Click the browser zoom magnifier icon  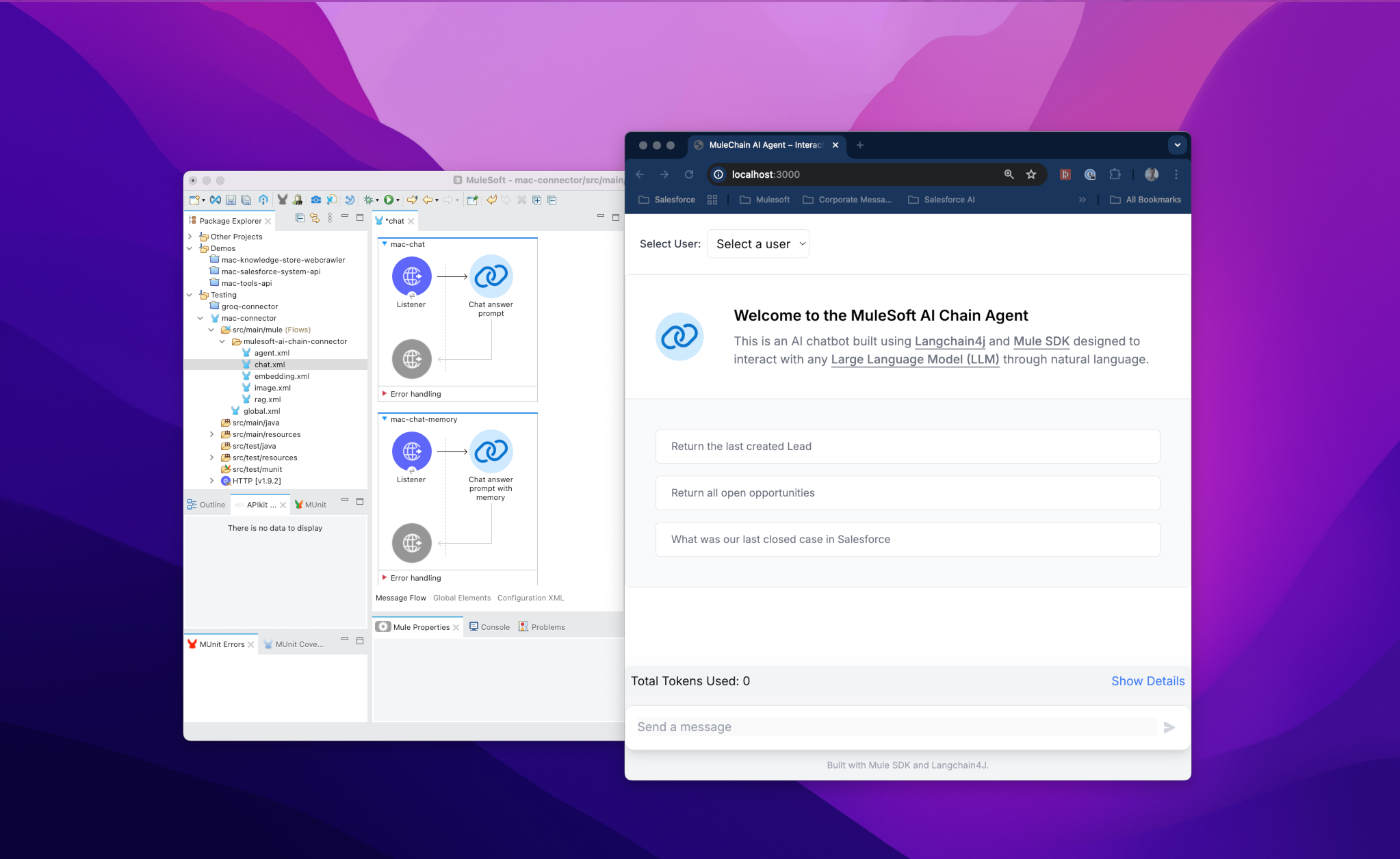(1009, 174)
